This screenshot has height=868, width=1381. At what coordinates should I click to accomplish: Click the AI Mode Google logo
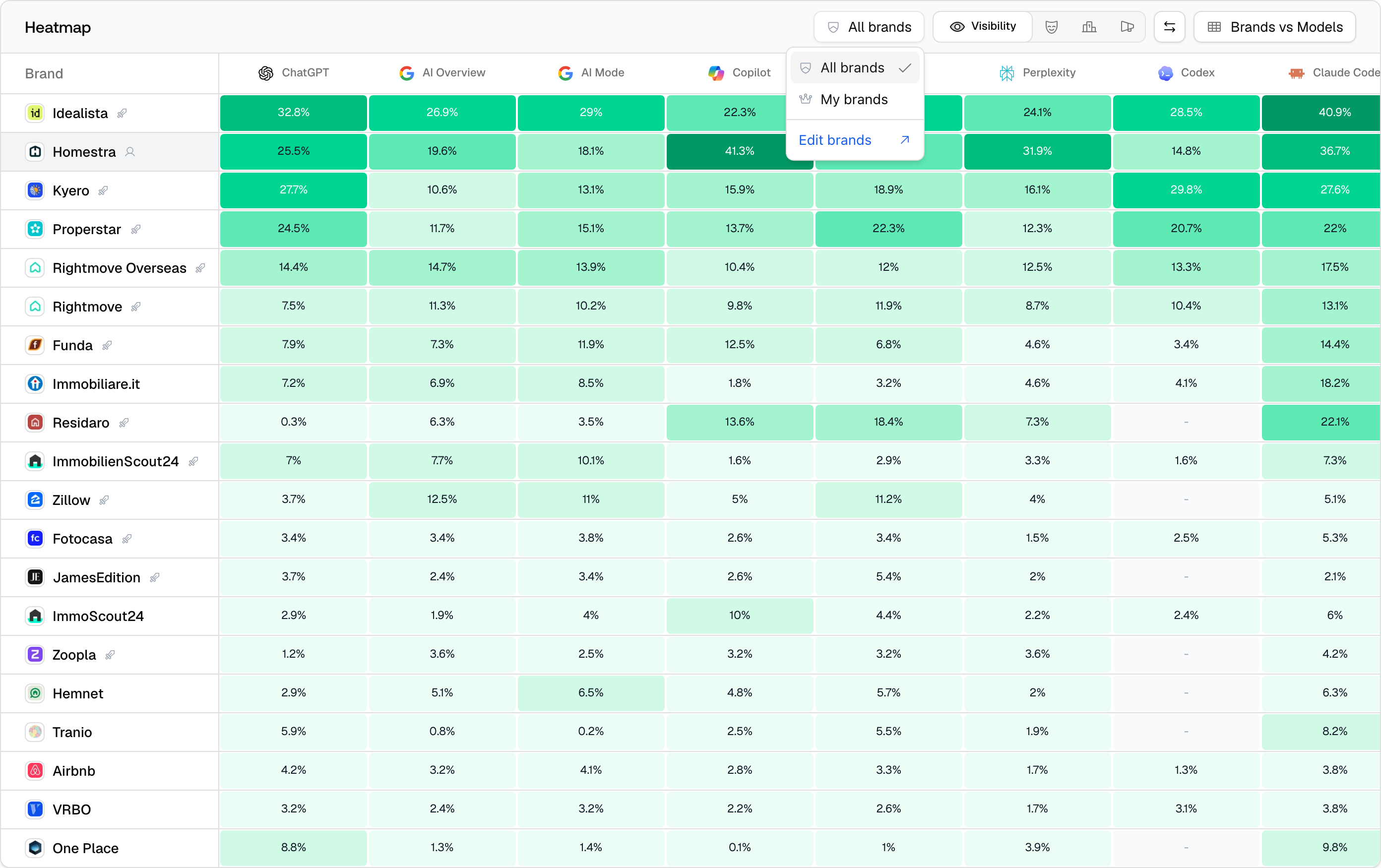click(565, 73)
